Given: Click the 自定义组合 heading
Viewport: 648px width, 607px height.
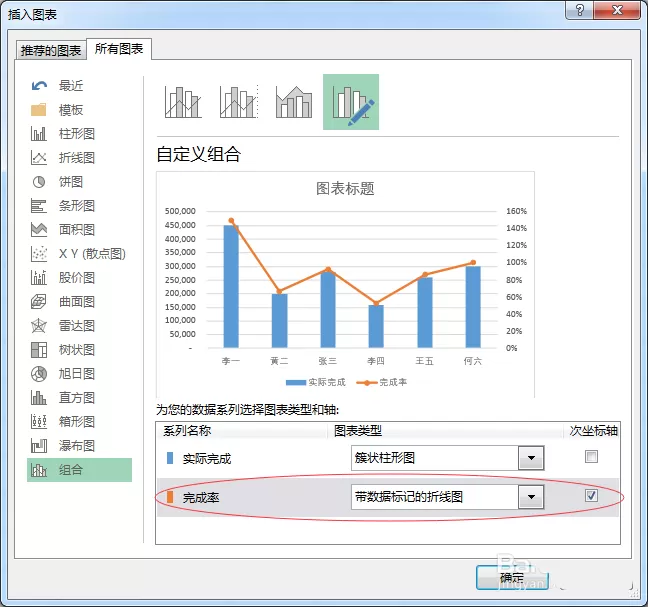Looking at the screenshot, I should [x=199, y=154].
